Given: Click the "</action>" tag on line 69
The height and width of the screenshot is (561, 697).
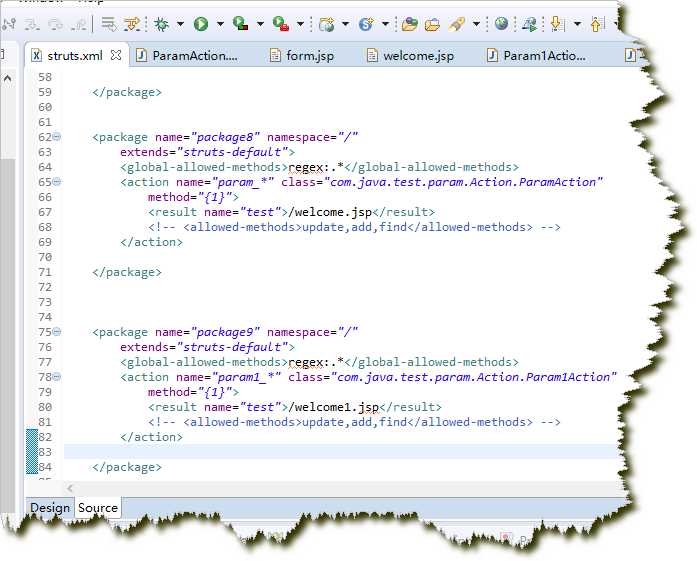Looking at the screenshot, I should click(151, 242).
